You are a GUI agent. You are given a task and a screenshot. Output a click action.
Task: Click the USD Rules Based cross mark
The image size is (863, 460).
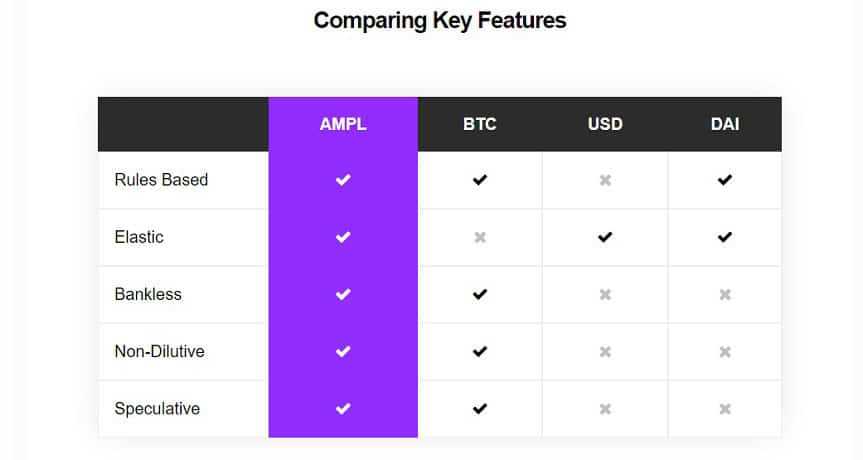605,180
